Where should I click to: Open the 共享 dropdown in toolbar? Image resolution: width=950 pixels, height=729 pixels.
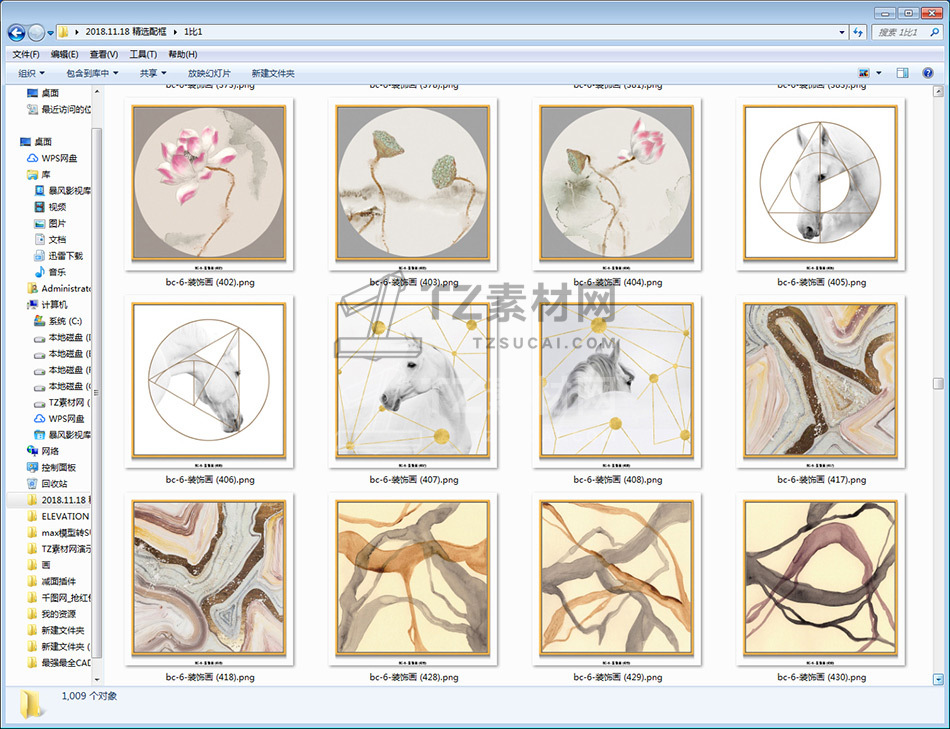(153, 73)
